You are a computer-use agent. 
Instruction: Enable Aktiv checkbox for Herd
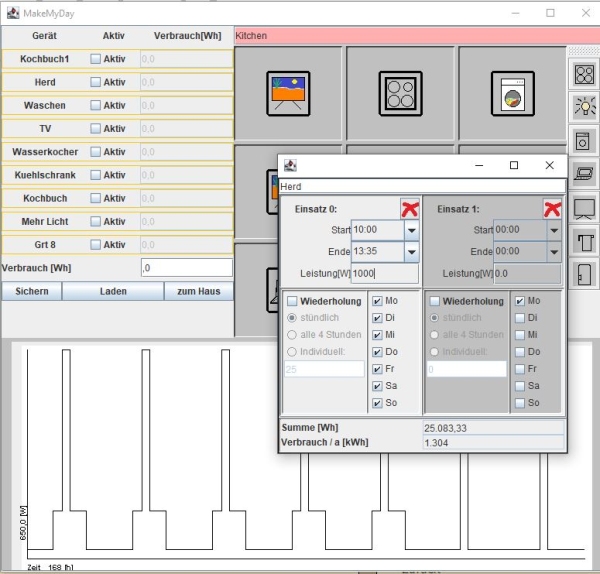click(x=95, y=82)
